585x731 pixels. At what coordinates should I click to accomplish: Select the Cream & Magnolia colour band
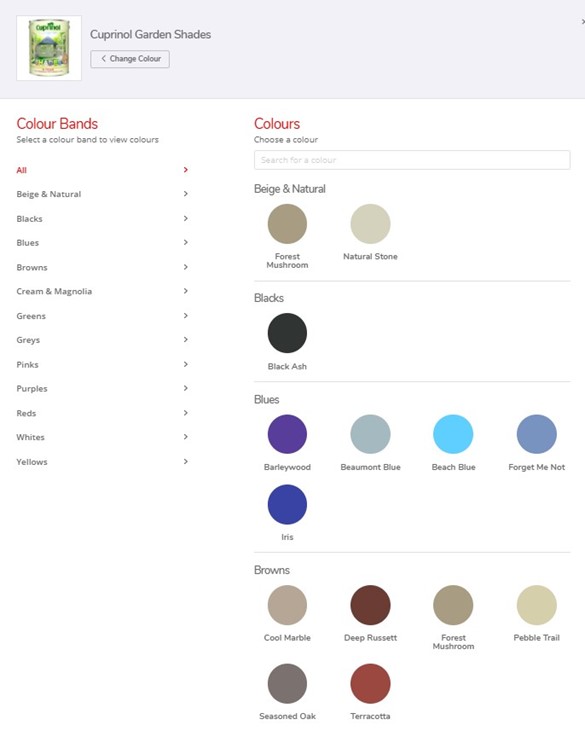pyautogui.click(x=102, y=291)
